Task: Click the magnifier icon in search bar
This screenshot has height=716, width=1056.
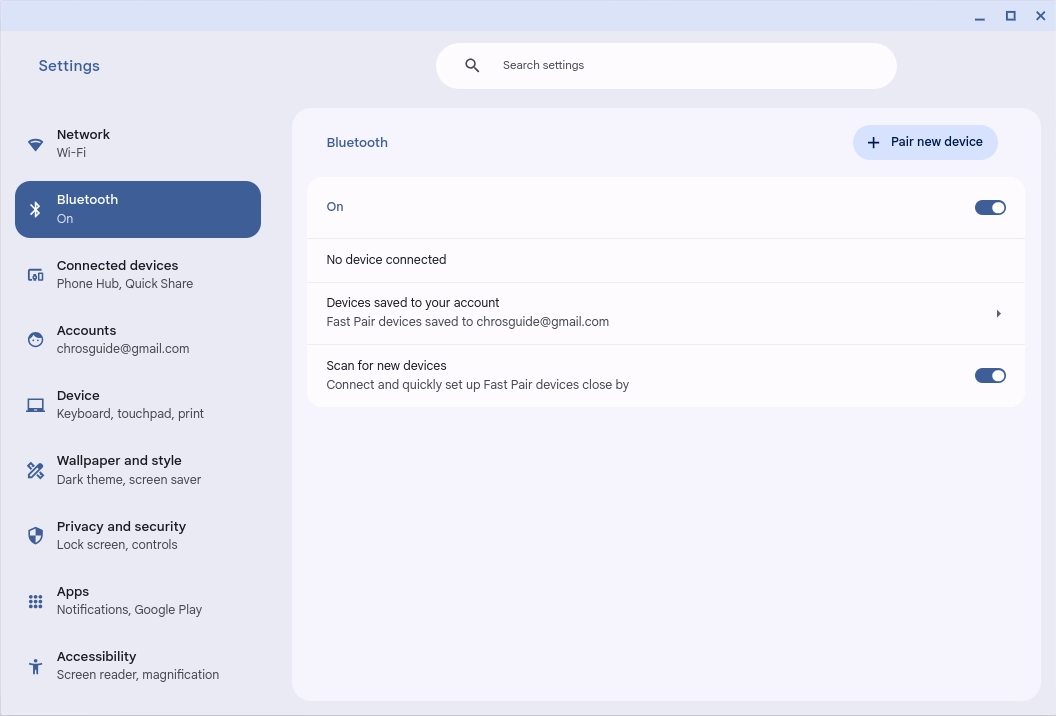Action: pos(473,66)
